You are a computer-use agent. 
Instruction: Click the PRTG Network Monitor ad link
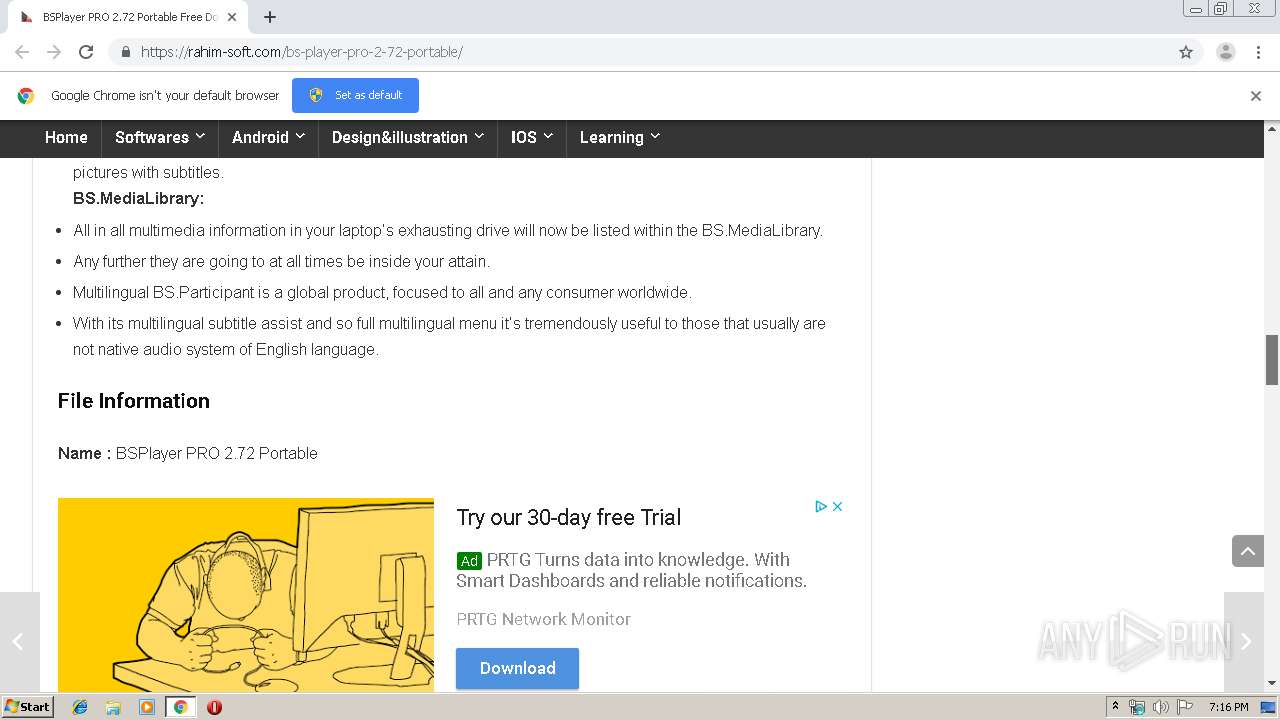543,619
